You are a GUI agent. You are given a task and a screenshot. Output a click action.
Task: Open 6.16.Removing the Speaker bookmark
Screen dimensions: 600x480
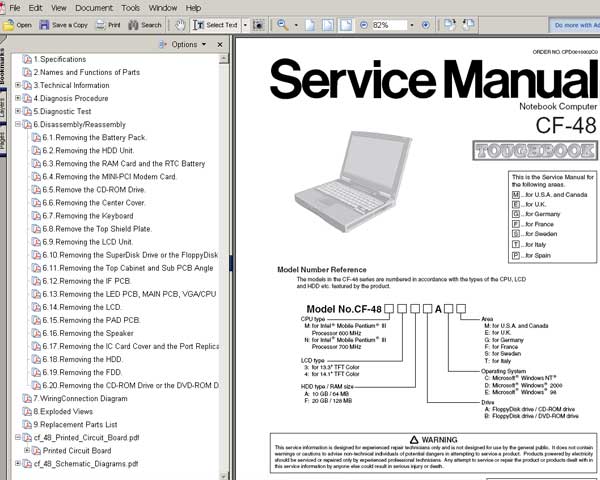coord(88,333)
